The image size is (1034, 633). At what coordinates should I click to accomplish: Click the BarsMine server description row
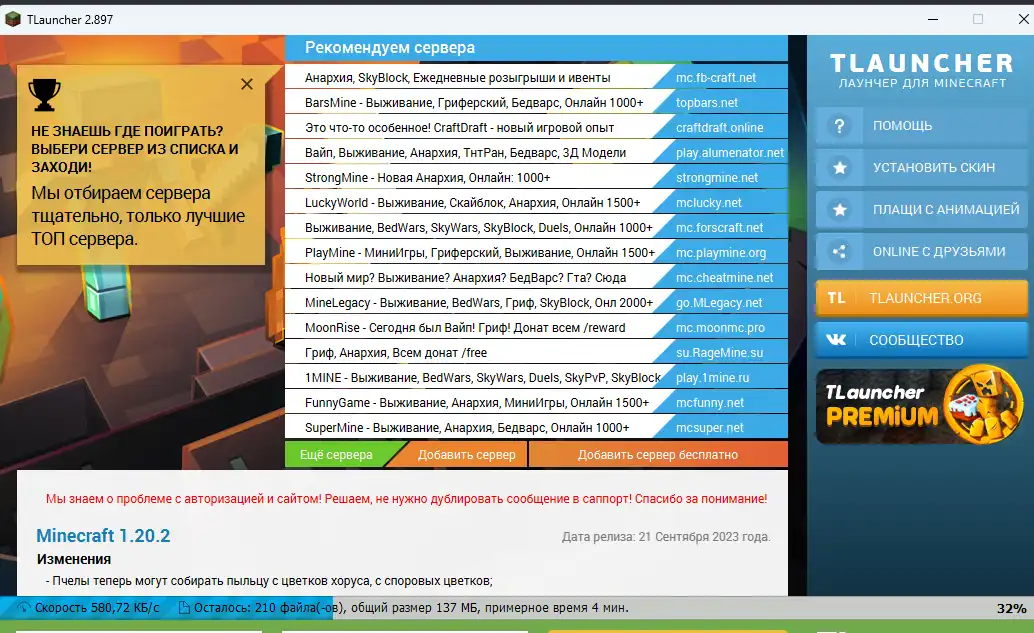coord(474,103)
